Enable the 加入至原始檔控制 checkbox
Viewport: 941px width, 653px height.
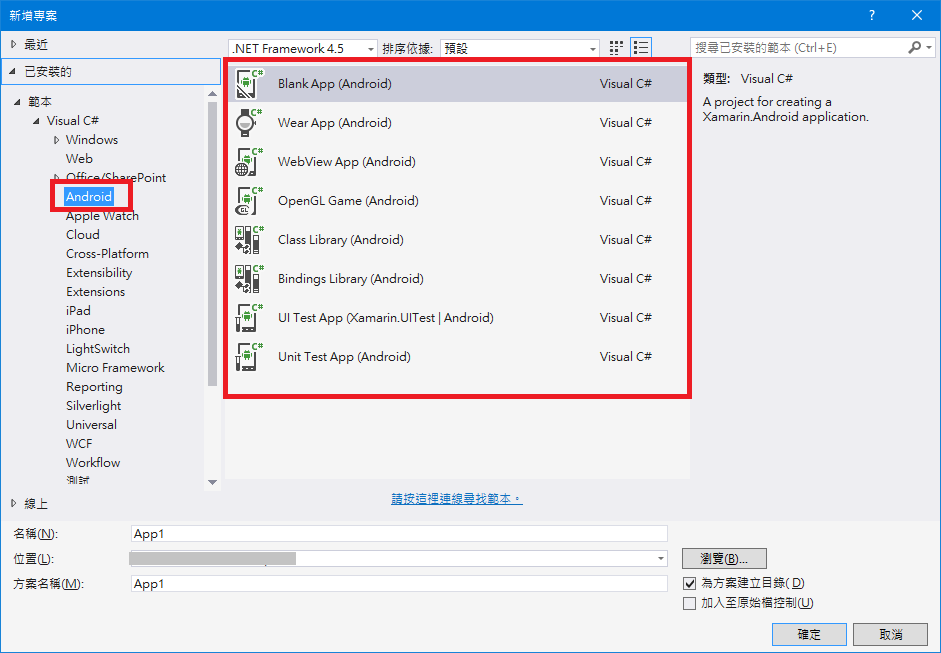pos(690,603)
